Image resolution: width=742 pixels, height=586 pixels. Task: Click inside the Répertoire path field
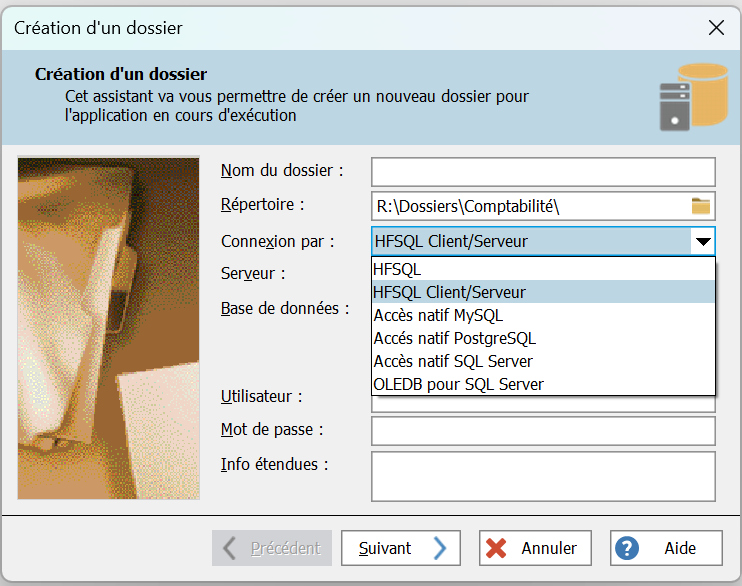530,207
